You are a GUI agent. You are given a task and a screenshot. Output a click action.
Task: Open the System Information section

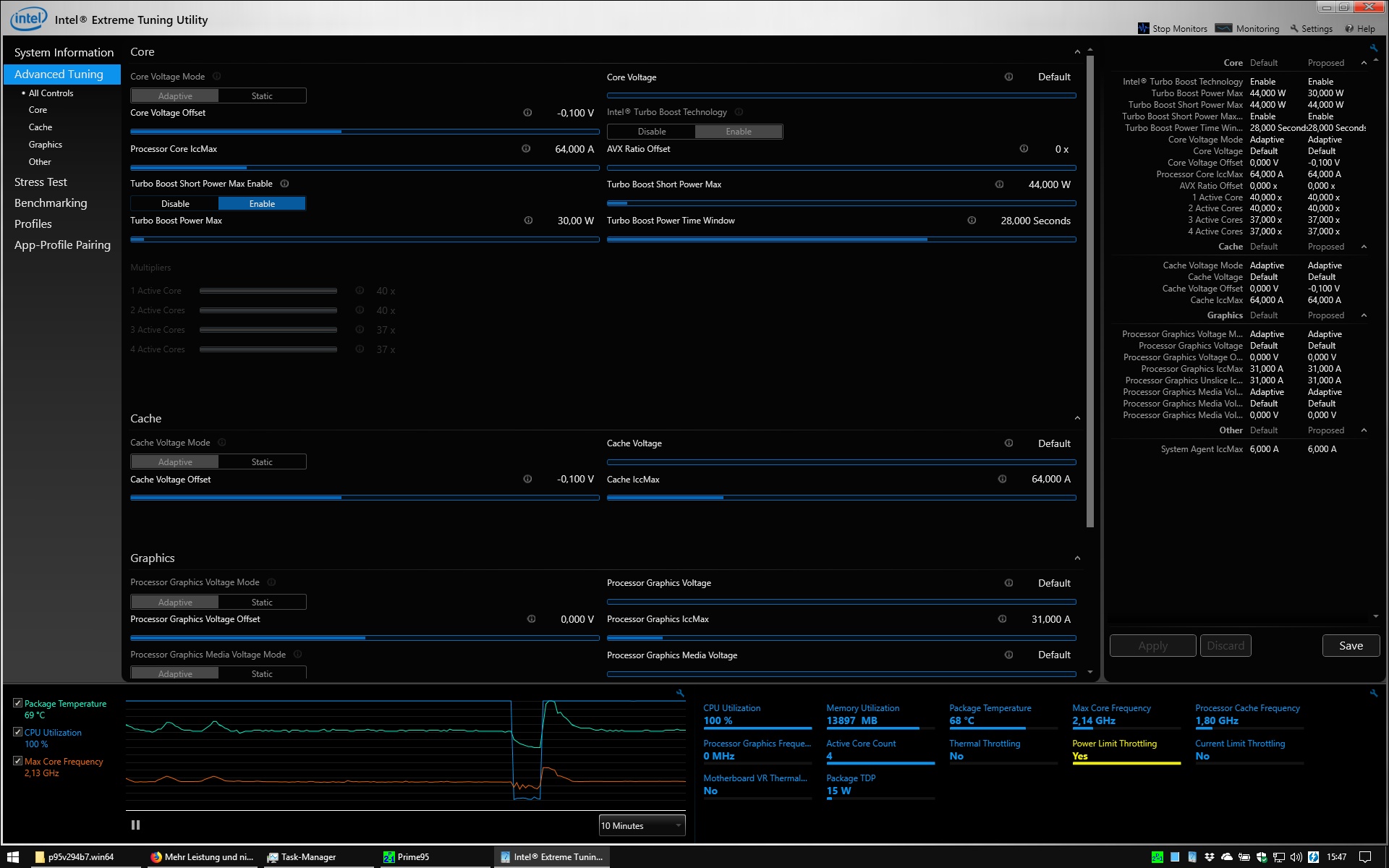point(64,53)
